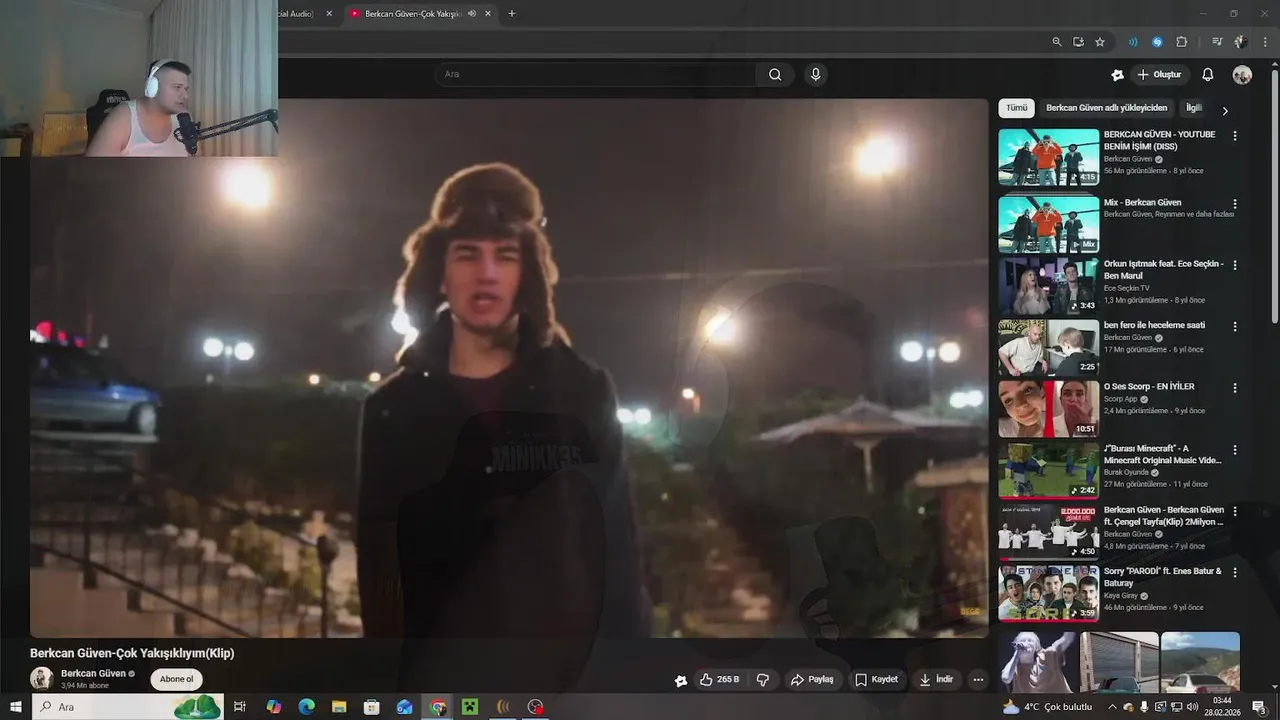Show more filter chips with the arrow
This screenshot has height=720, width=1280.
[1225, 110]
